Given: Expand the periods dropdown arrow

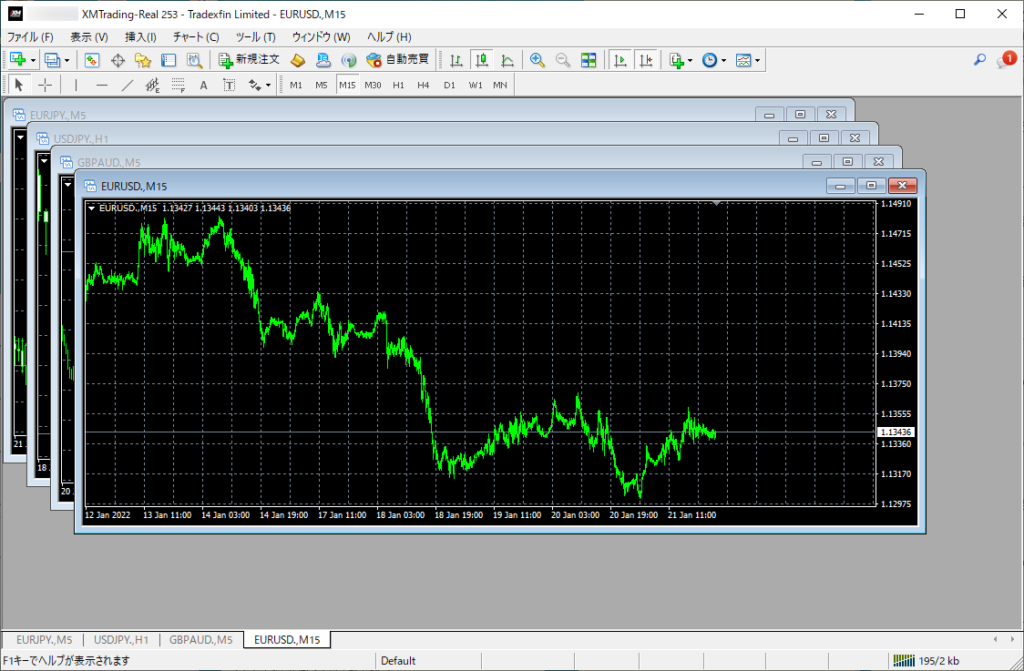Looking at the screenshot, I should (x=724, y=61).
